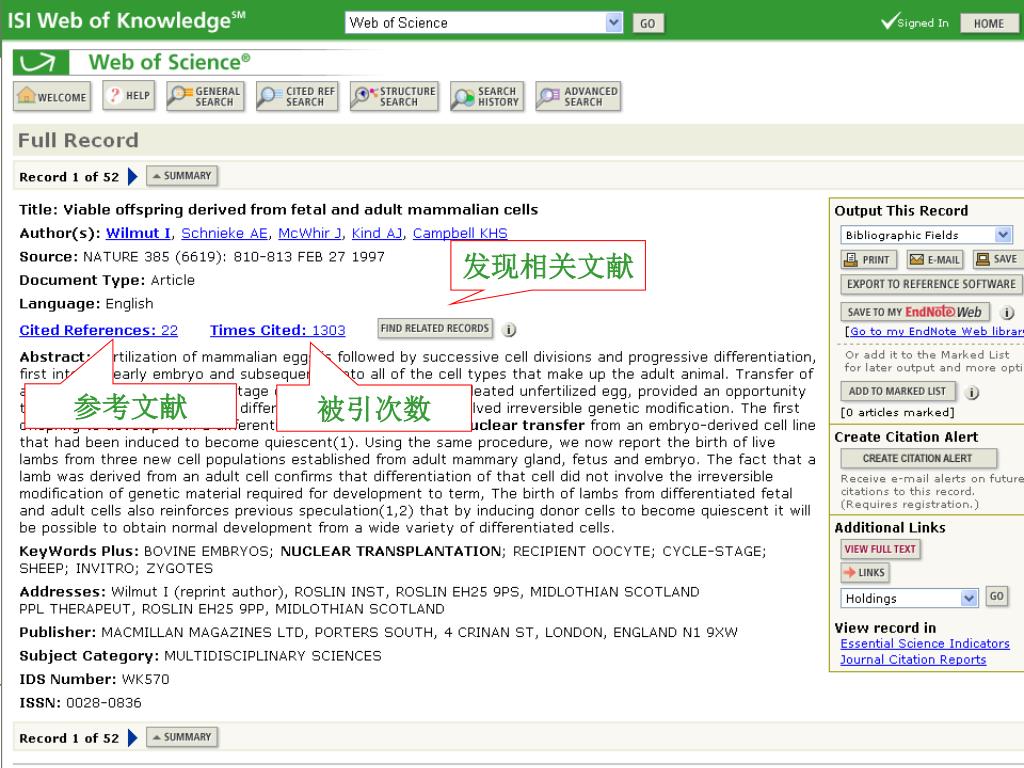Open the Bibliographic Fields dropdown
Screen dimensions: 1024x768
click(x=1003, y=235)
